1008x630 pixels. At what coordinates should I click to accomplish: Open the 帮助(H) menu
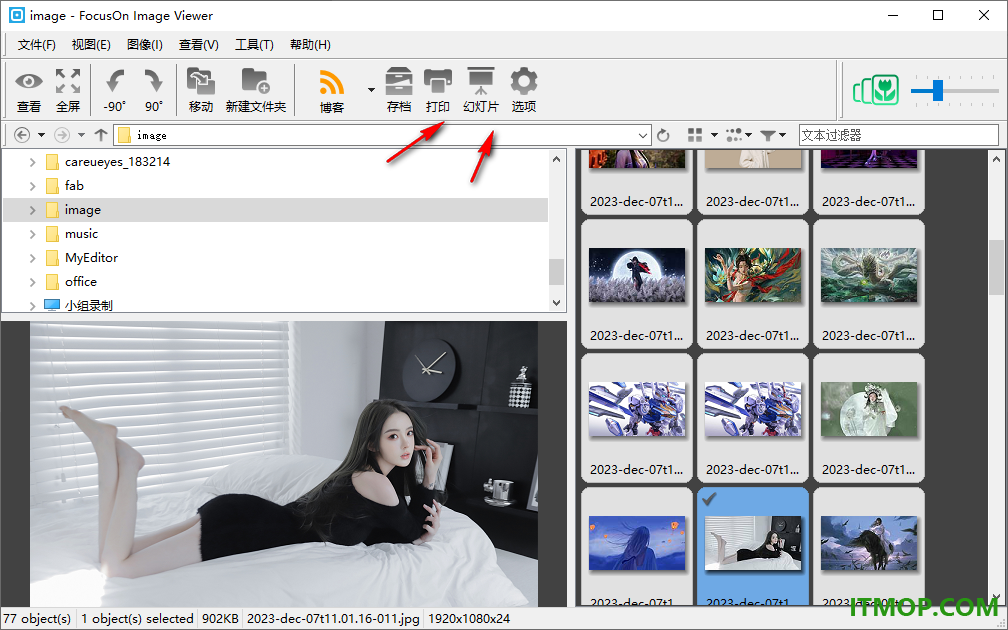pyautogui.click(x=310, y=44)
